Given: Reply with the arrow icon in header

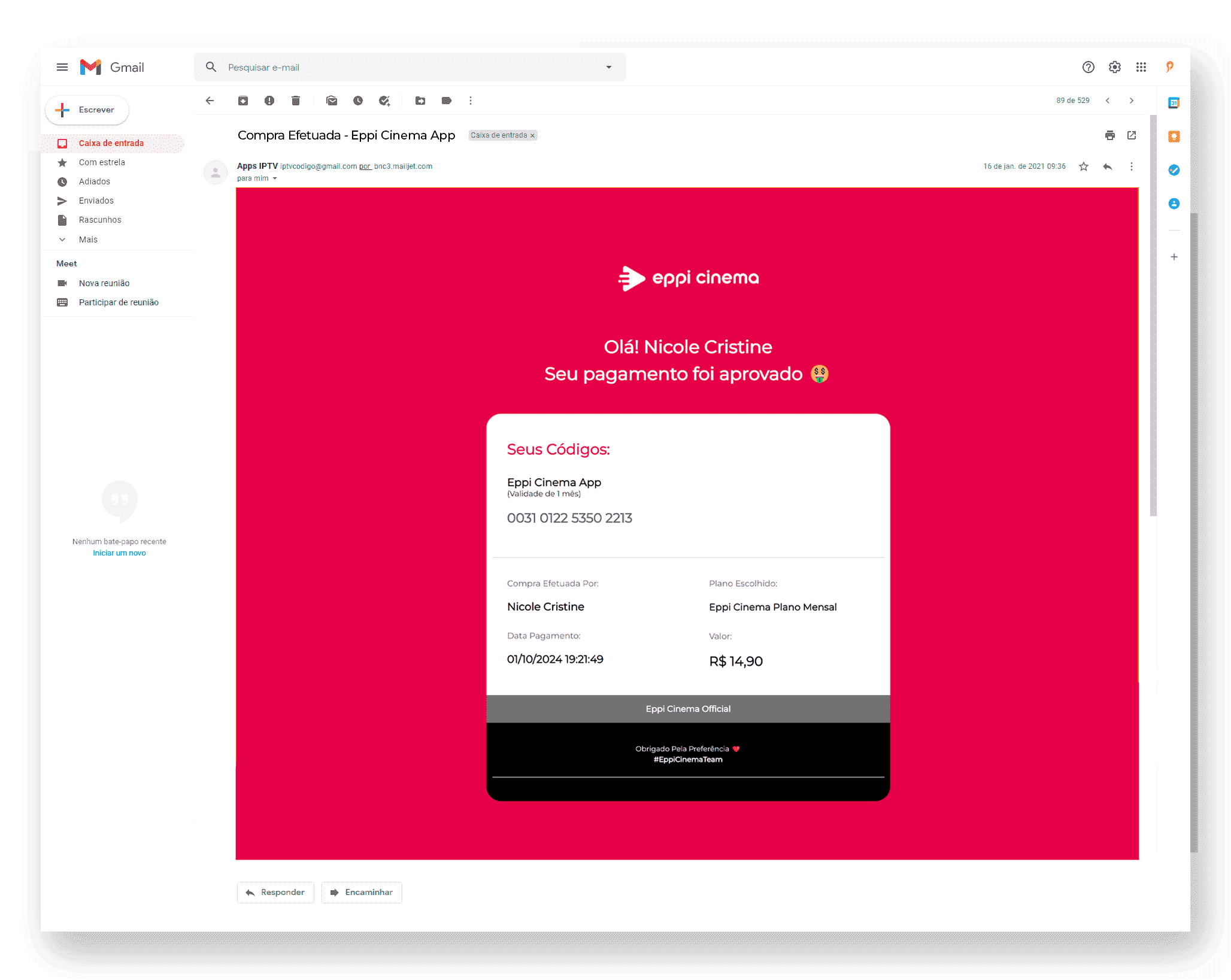Looking at the screenshot, I should pyautogui.click(x=1108, y=166).
